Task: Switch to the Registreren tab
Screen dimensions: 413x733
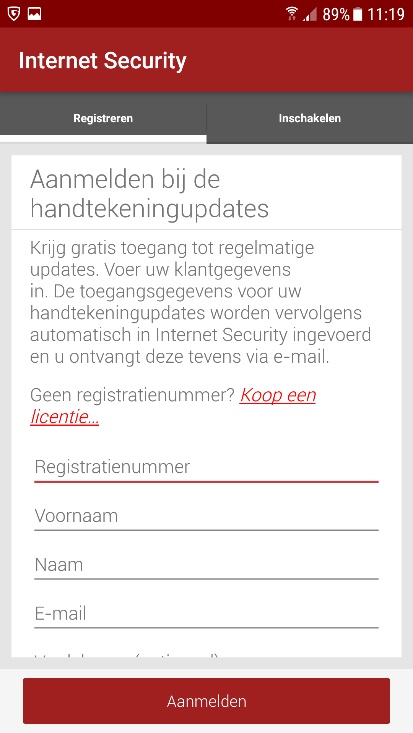Action: click(x=103, y=118)
